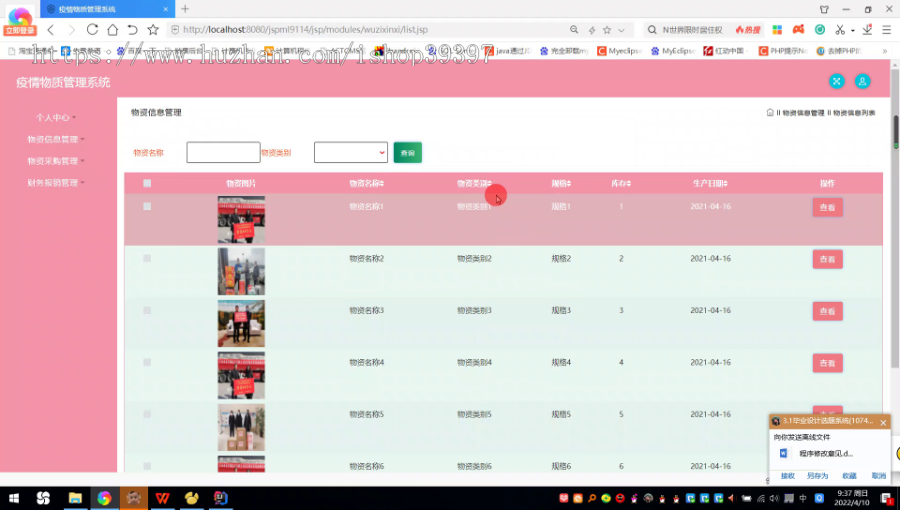This screenshot has width=900, height=510.
Task: Click the home icon in the breadcrumb
Action: (x=770, y=112)
